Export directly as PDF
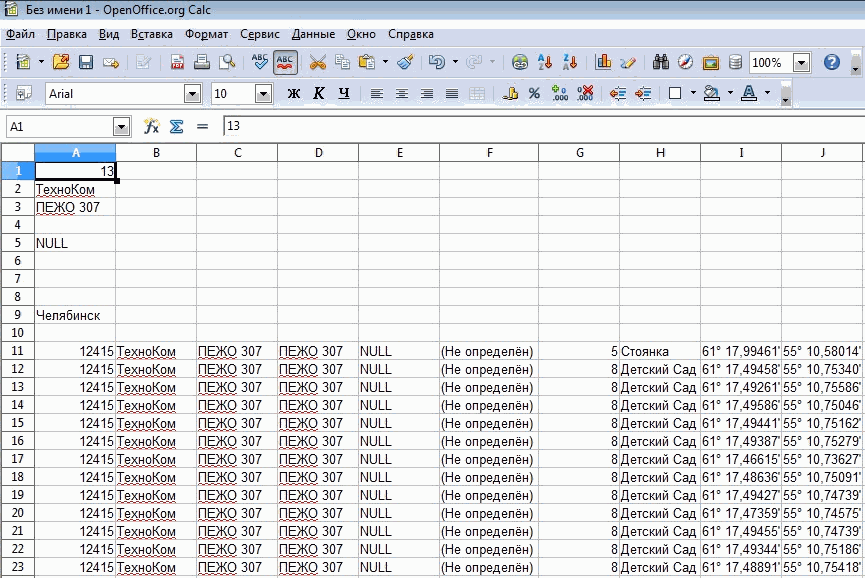 [x=177, y=62]
